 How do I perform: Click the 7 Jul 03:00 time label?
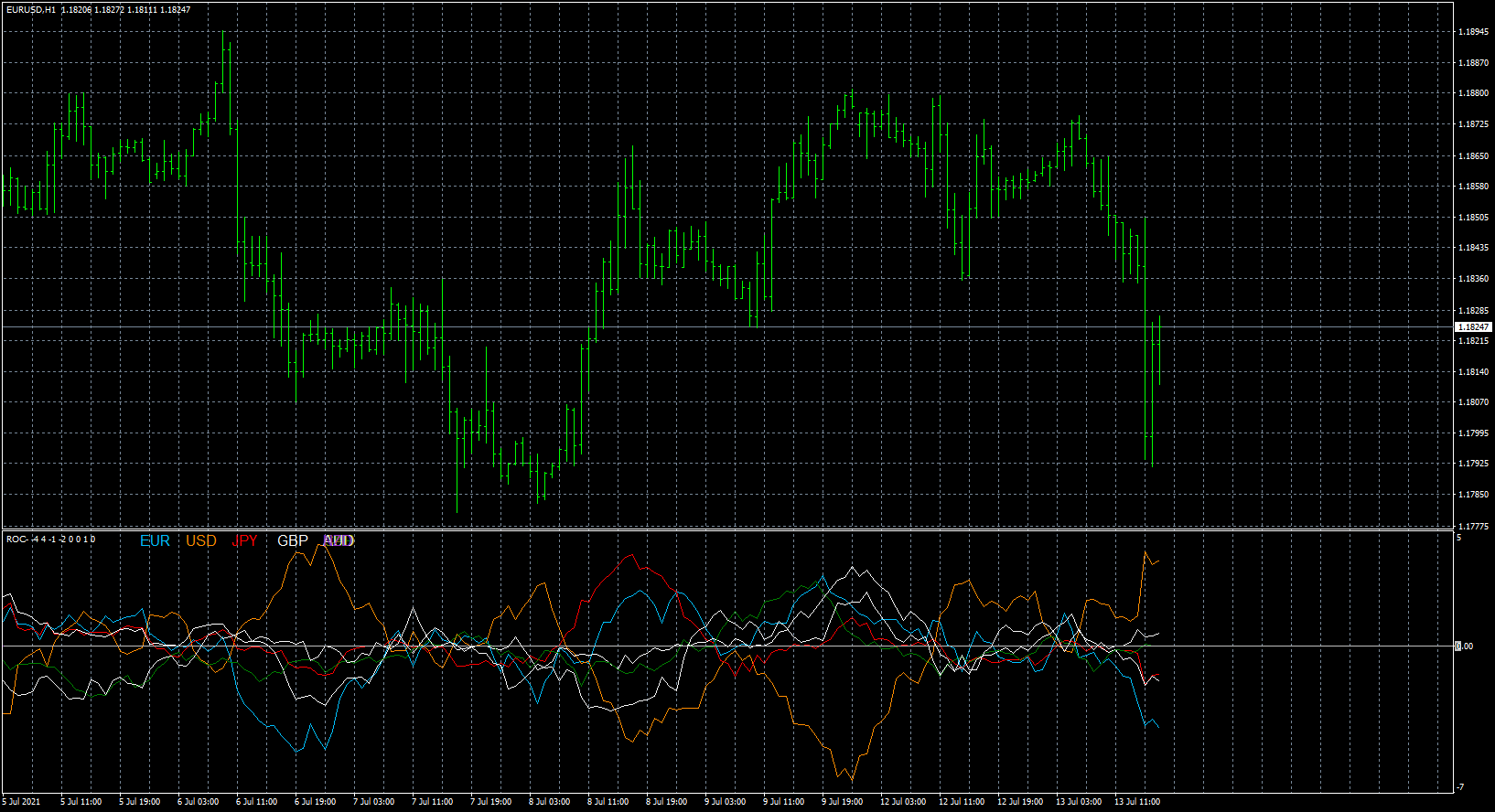[374, 802]
